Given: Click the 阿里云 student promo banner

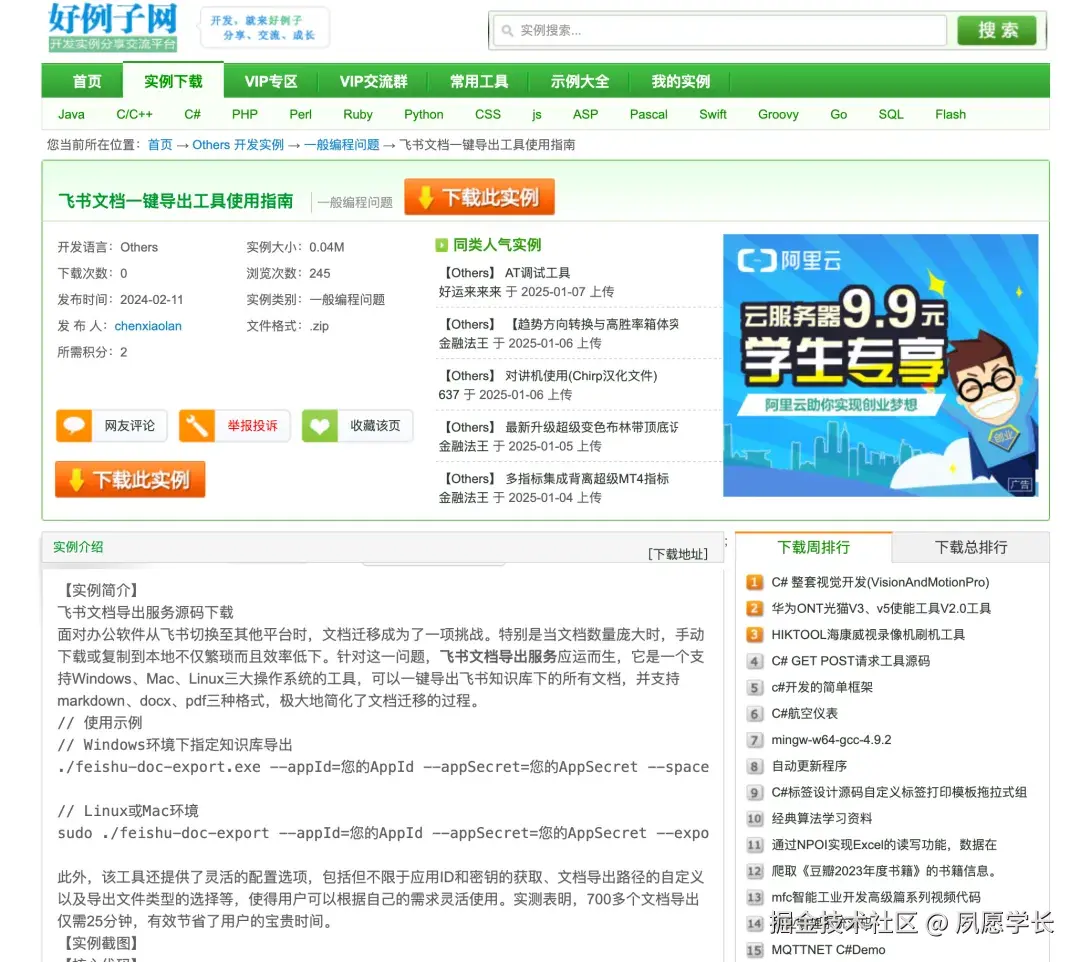Looking at the screenshot, I should coord(881,365).
